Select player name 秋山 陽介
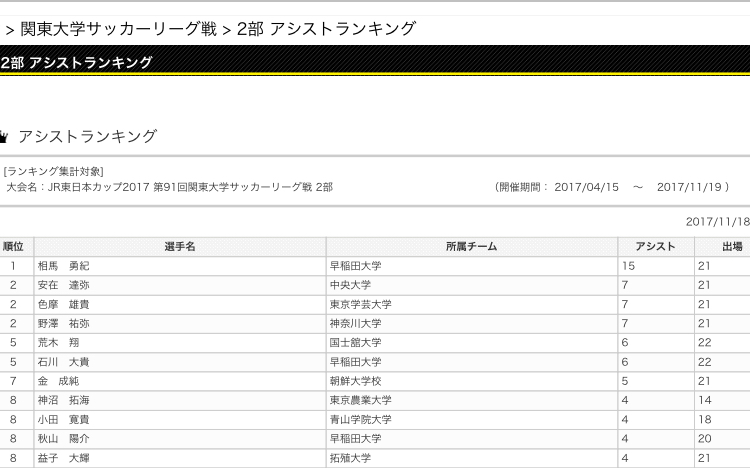750x468 pixels. click(64, 439)
